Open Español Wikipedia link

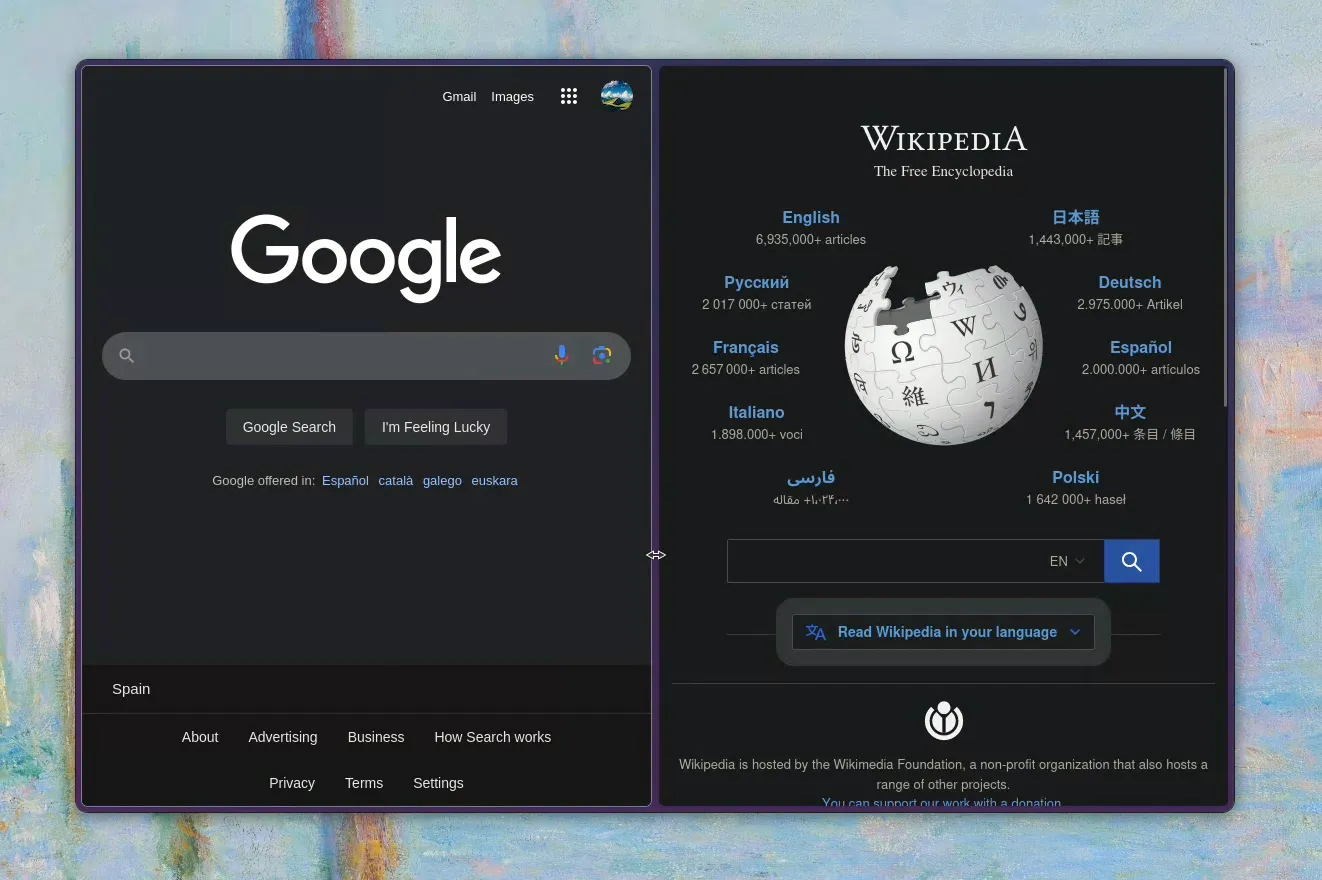click(1141, 347)
